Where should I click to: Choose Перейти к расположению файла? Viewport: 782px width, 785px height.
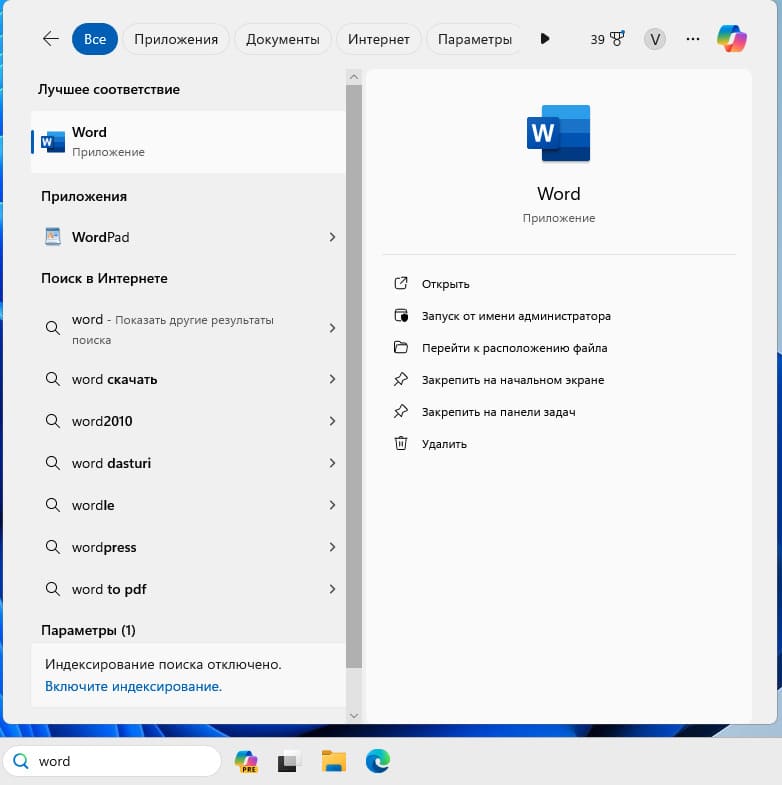(x=515, y=348)
